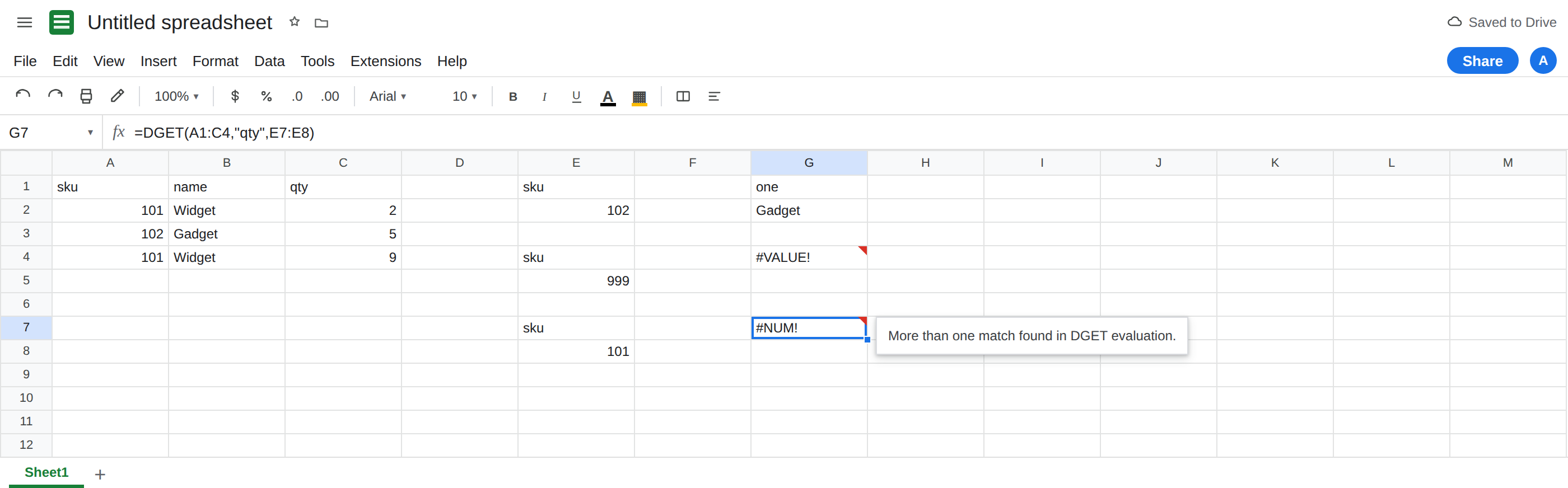Click cell G2 containing 'Gadget'
Screen dimensions: 1568x488
[x=809, y=210]
